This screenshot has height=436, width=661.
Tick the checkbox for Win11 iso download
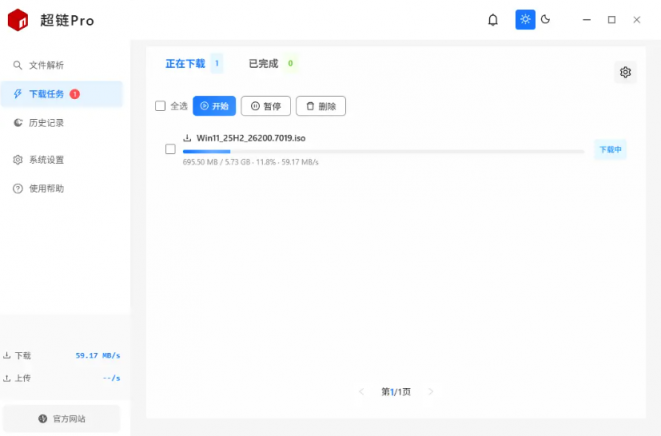click(170, 149)
